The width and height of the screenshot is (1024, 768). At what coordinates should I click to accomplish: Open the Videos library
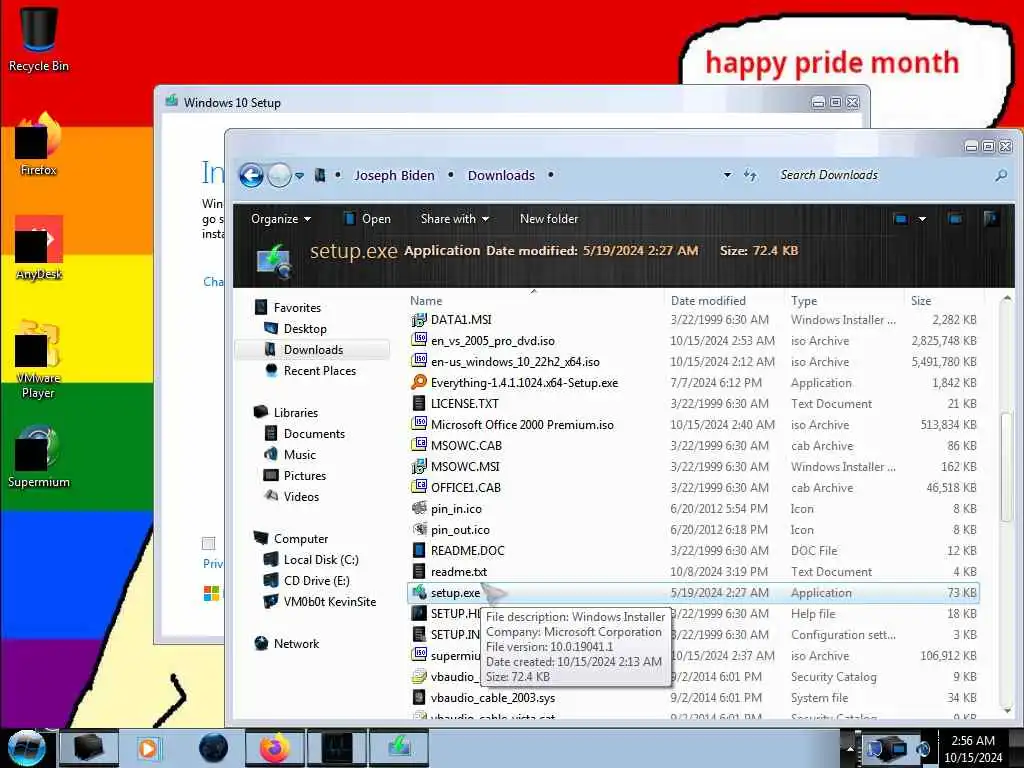(301, 496)
